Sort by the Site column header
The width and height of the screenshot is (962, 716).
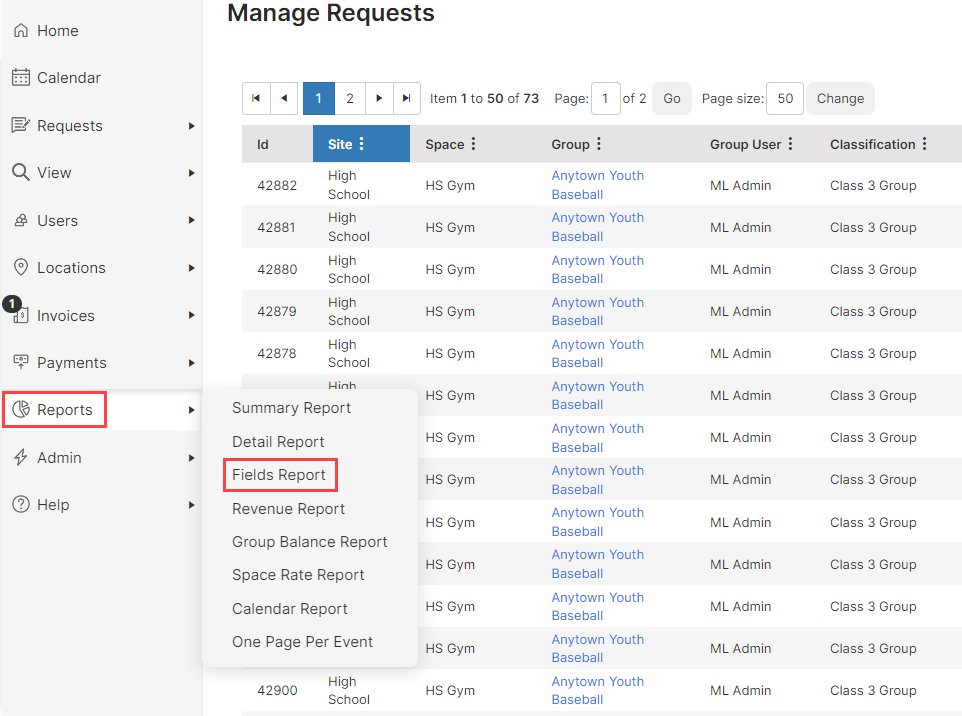pyautogui.click(x=340, y=144)
